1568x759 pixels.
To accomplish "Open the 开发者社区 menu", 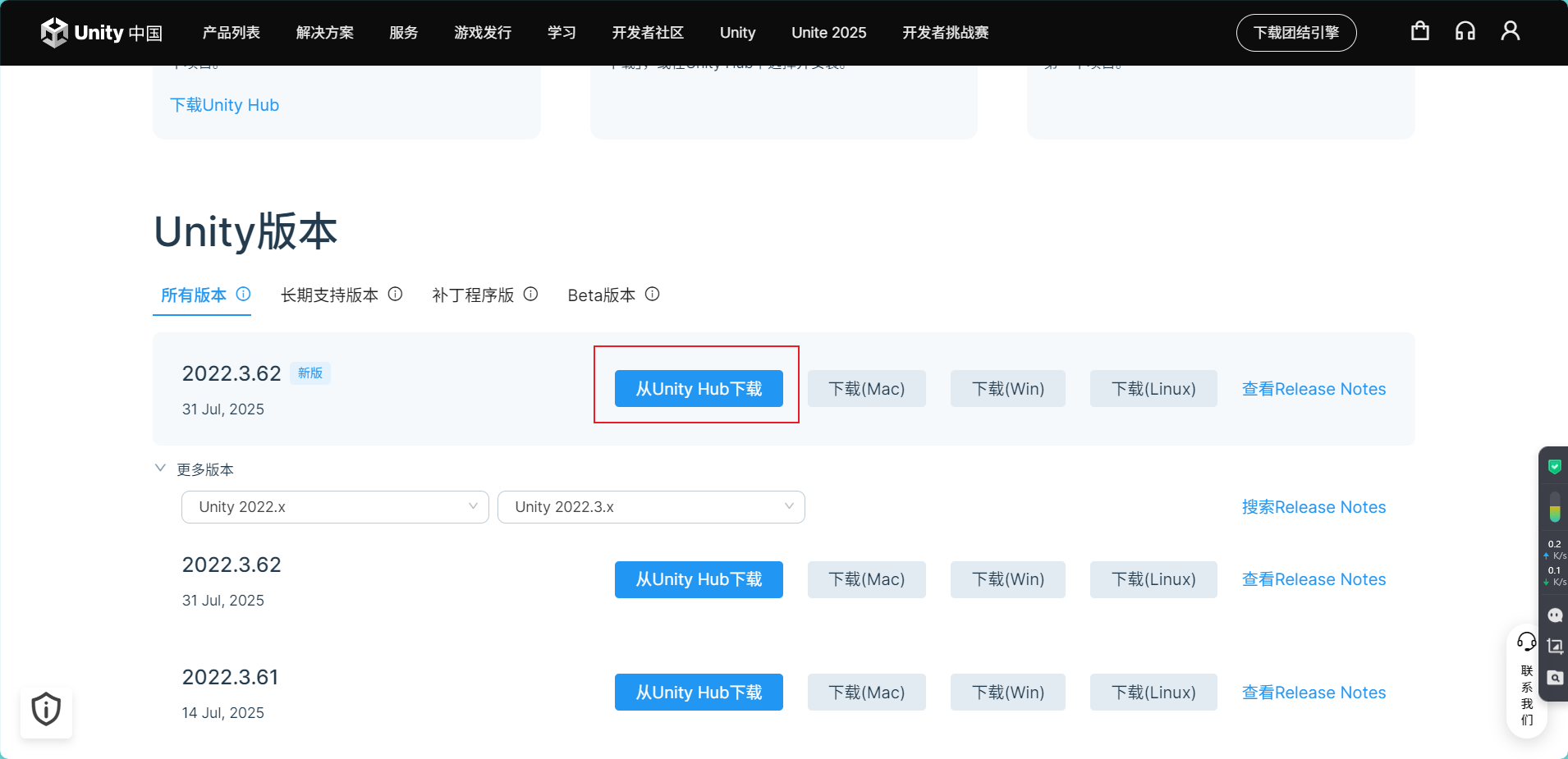I will click(648, 33).
